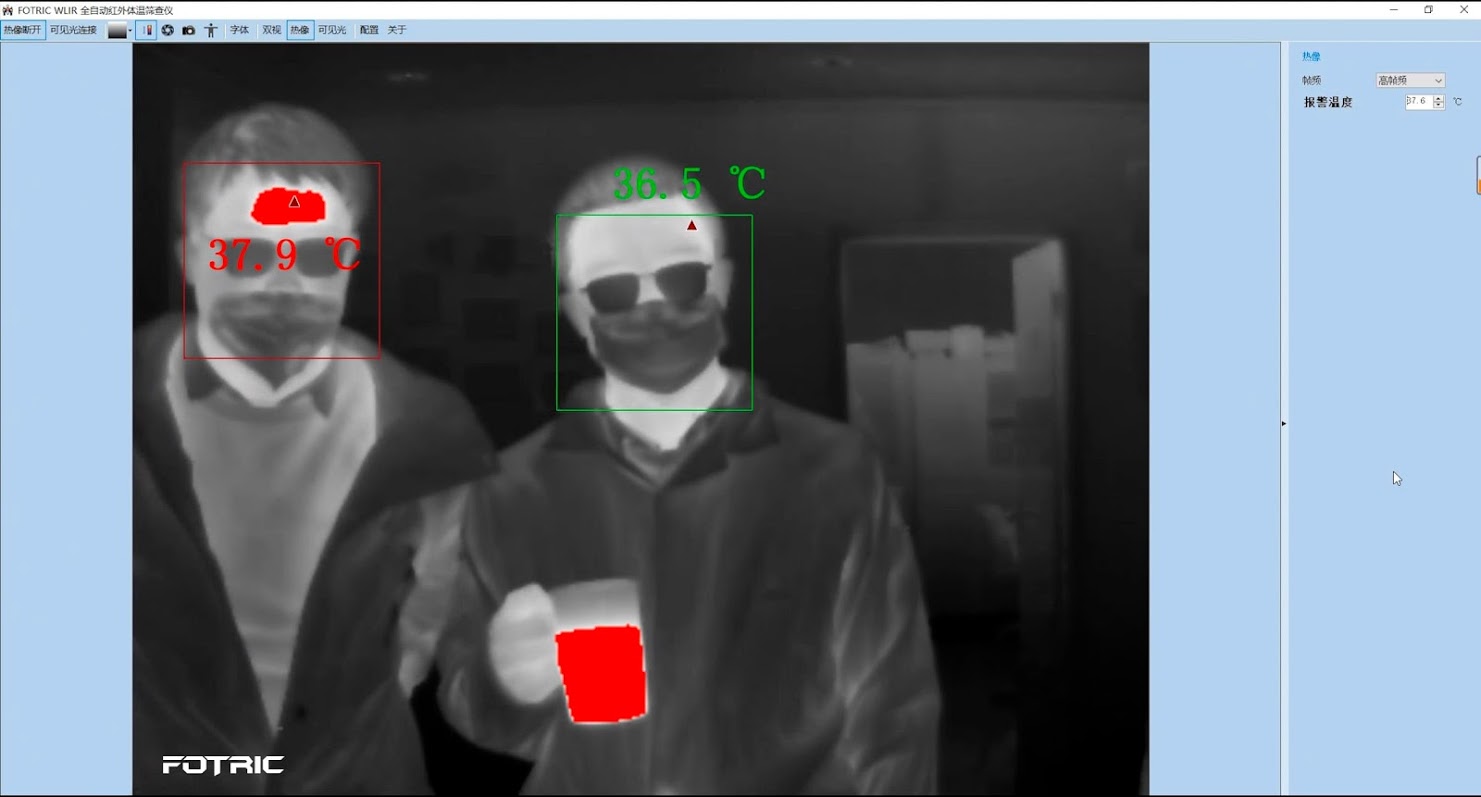Open the palette dropdown arrow

130,31
